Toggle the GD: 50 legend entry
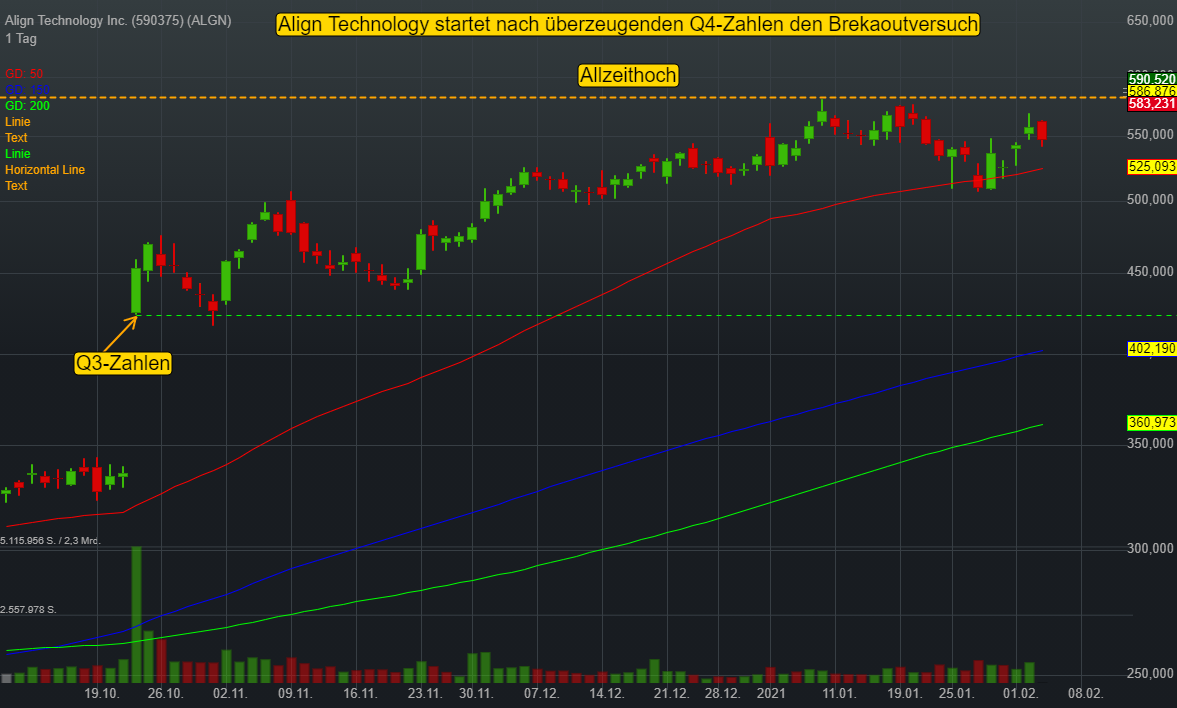 click(x=24, y=74)
